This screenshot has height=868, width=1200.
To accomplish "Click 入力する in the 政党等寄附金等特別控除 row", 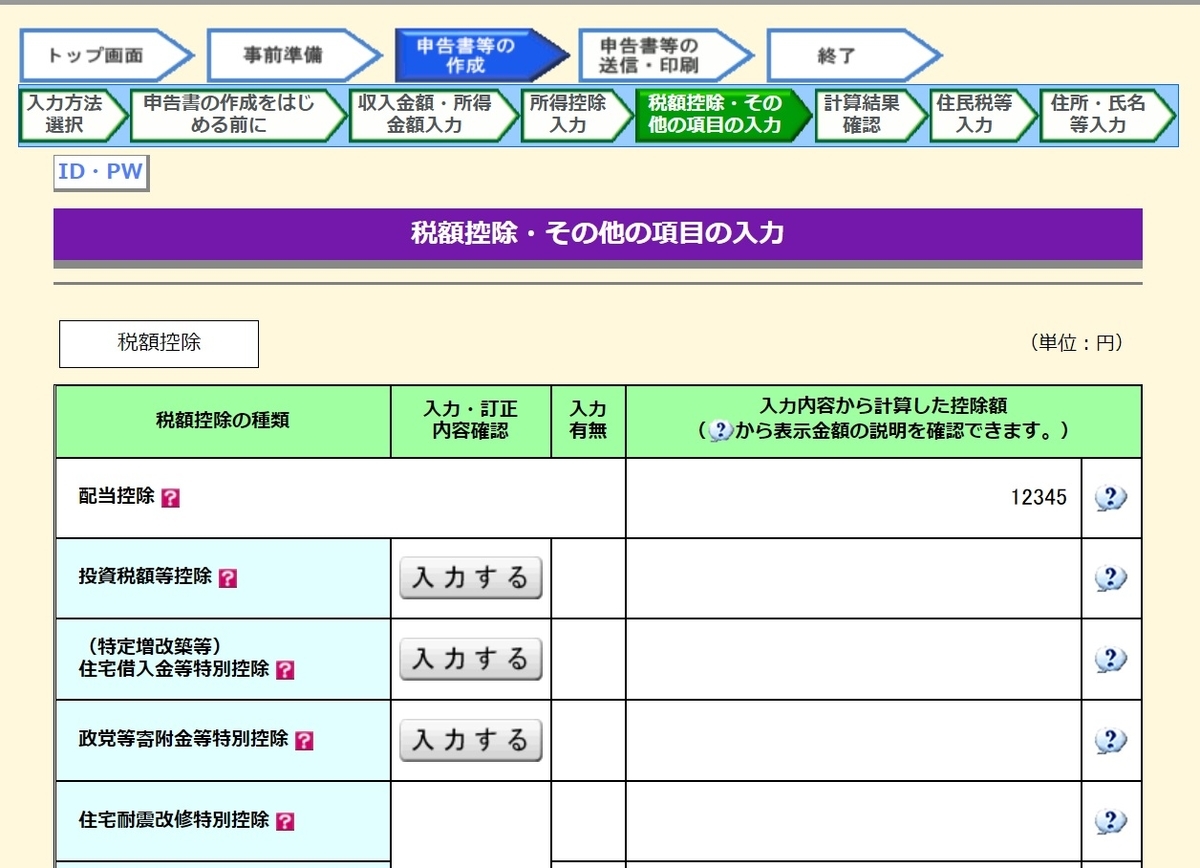I will point(470,740).
